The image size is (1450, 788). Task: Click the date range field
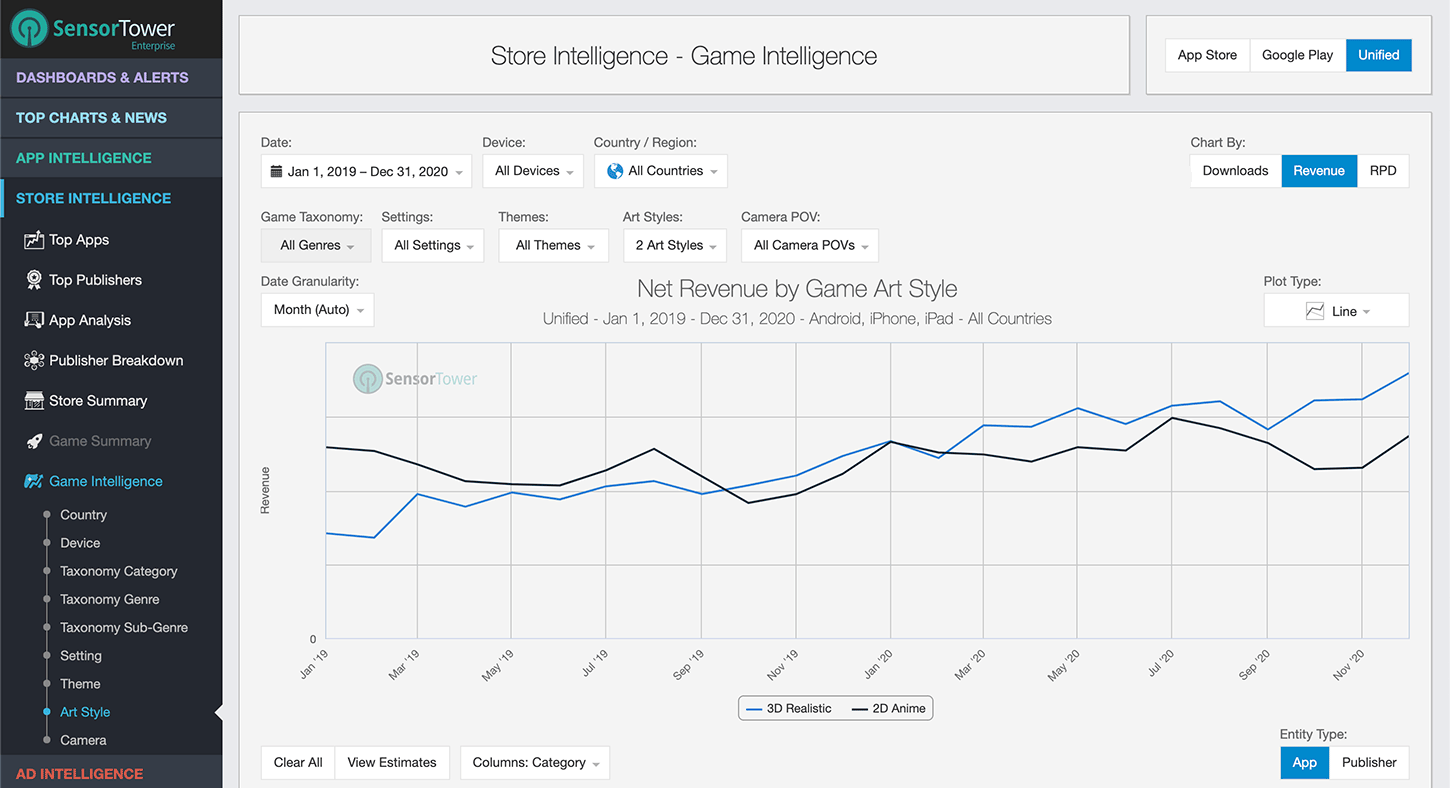pyautogui.click(x=365, y=170)
